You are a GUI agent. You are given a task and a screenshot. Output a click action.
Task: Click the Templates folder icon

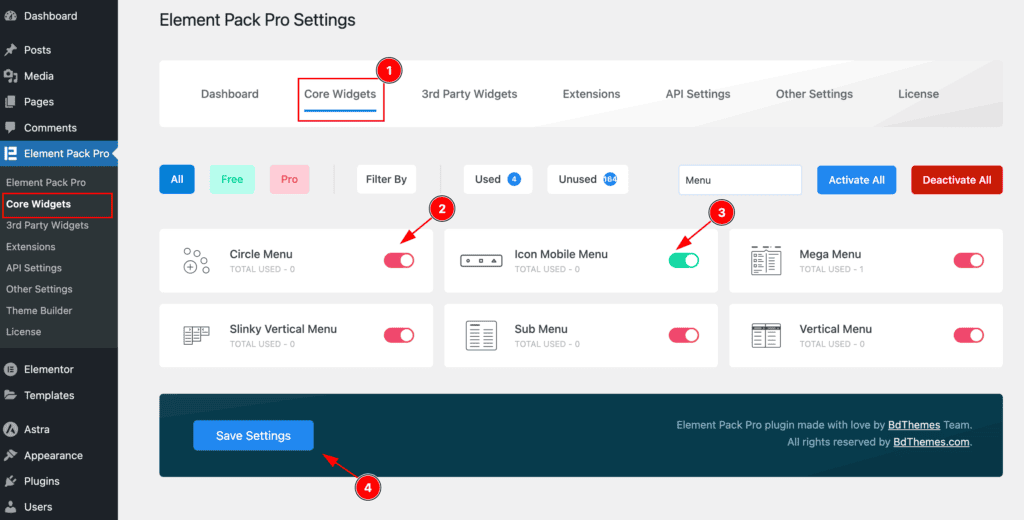10,395
